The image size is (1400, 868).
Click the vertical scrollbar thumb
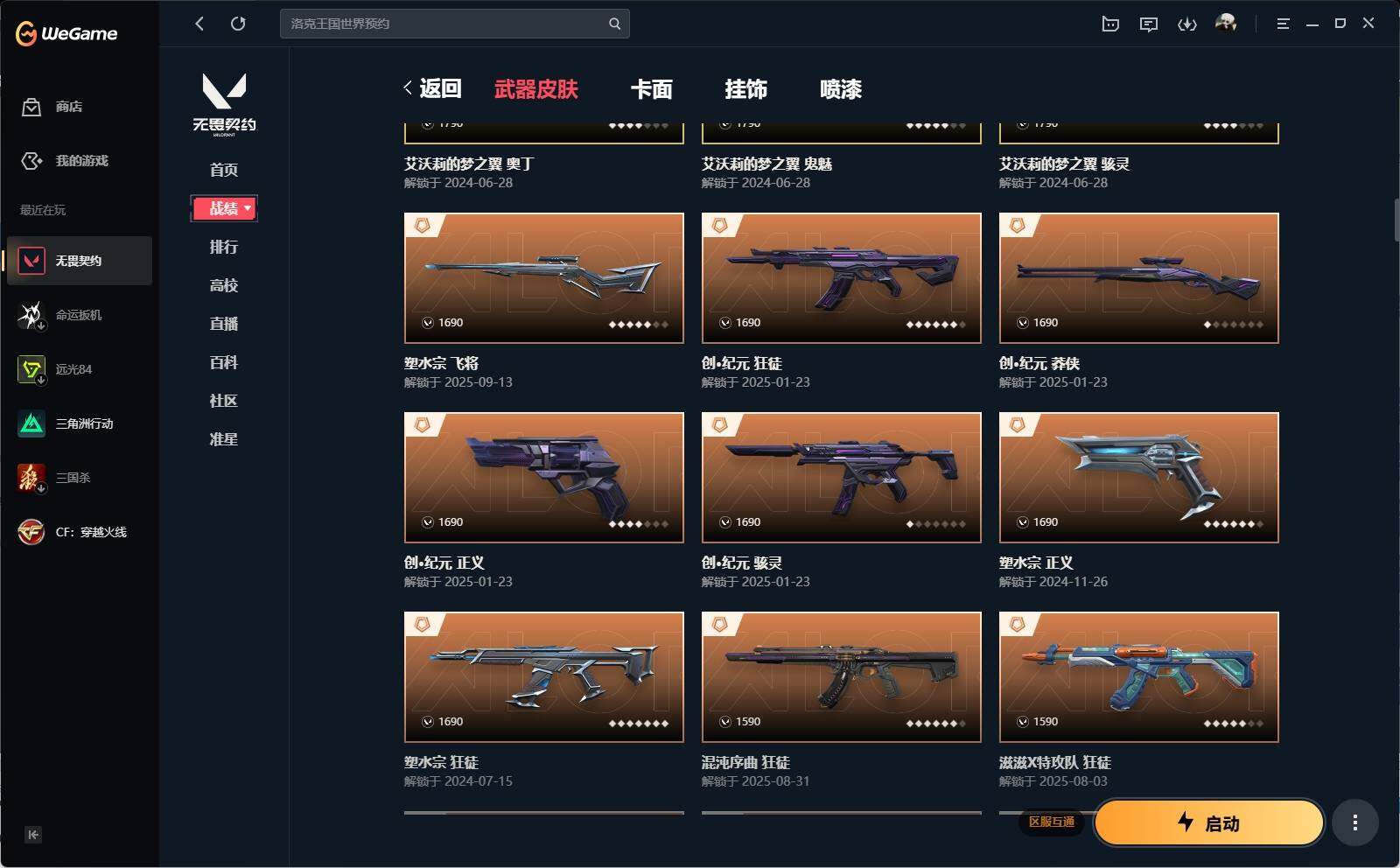[1396, 220]
